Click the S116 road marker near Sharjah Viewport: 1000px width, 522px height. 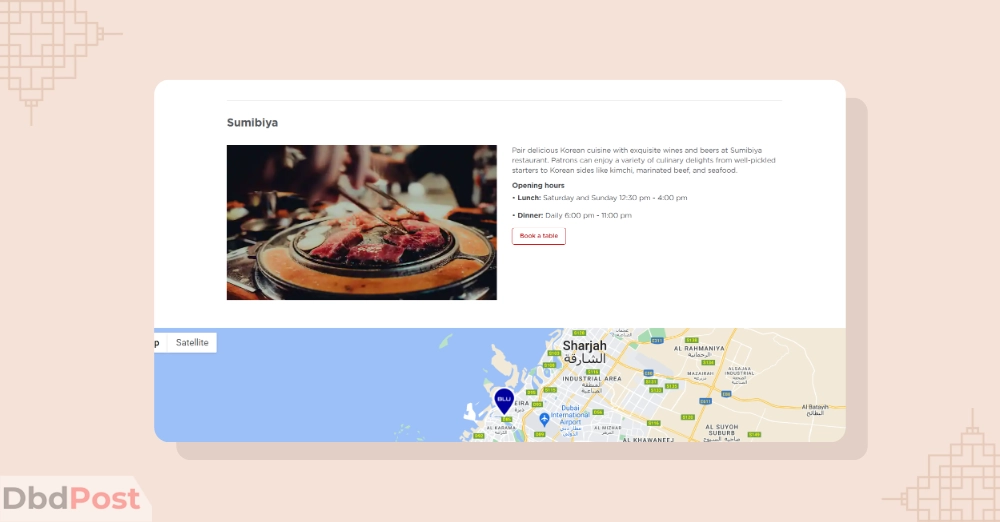coord(593,371)
